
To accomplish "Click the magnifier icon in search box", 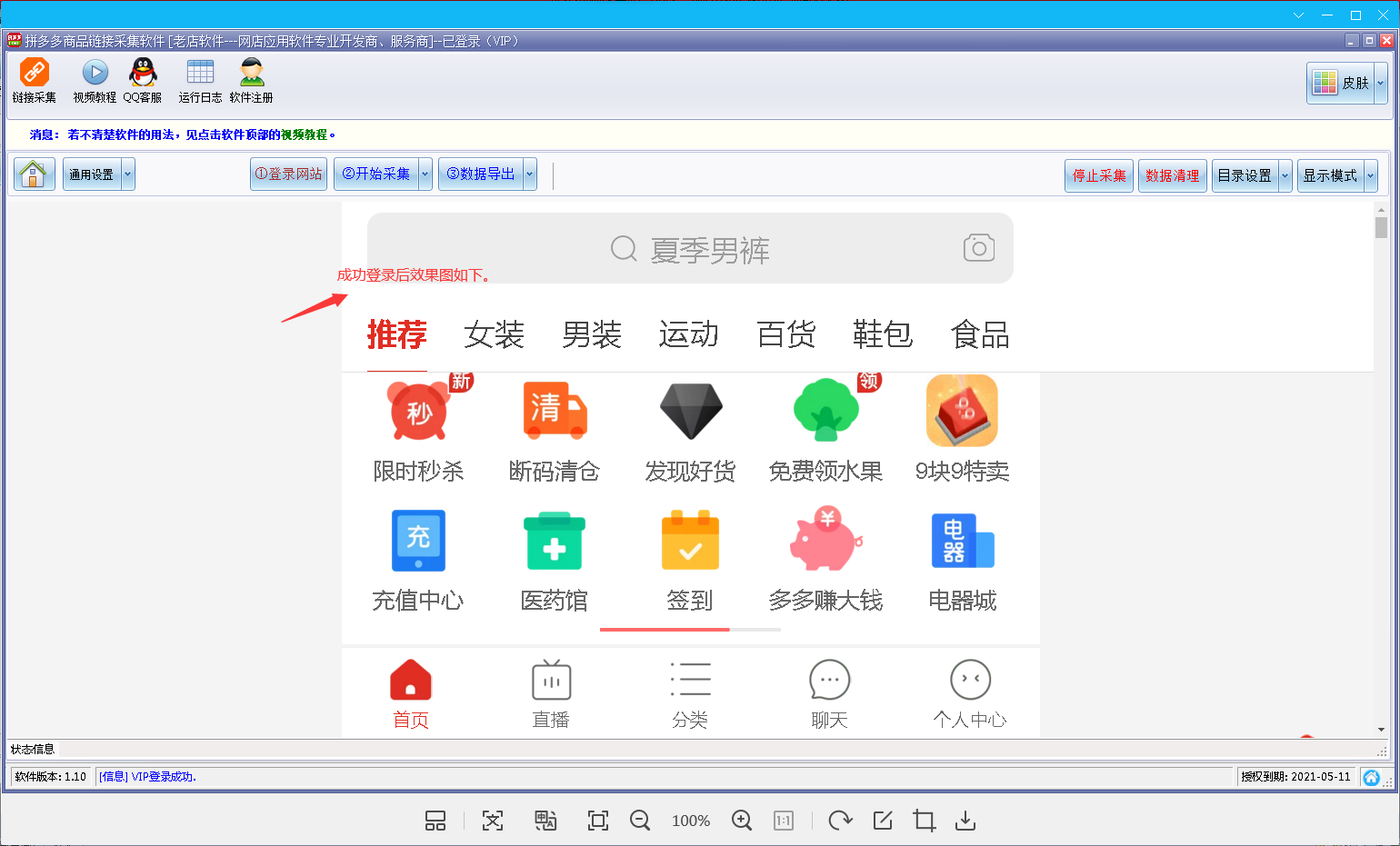I will [x=624, y=248].
